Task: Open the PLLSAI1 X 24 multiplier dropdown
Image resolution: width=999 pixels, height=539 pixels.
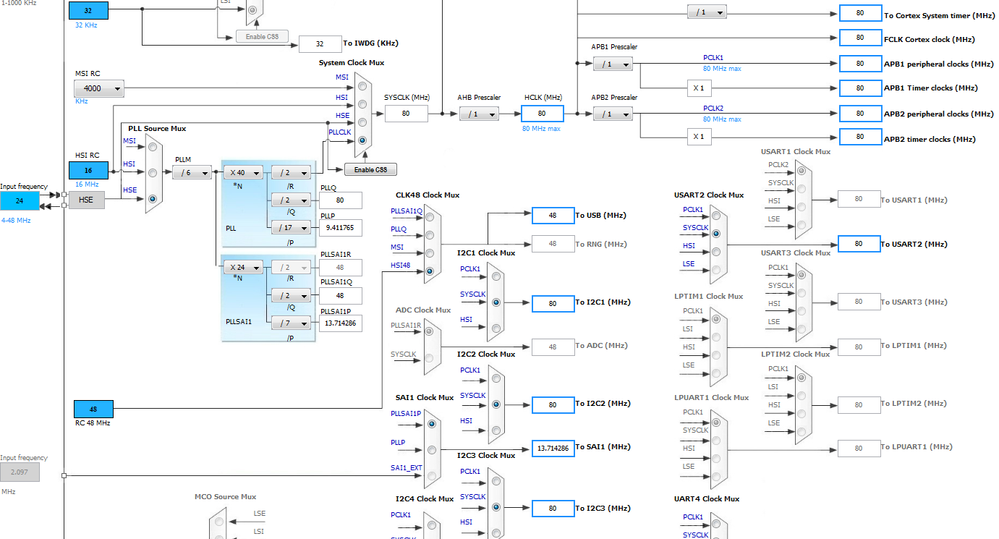Action: [243, 268]
